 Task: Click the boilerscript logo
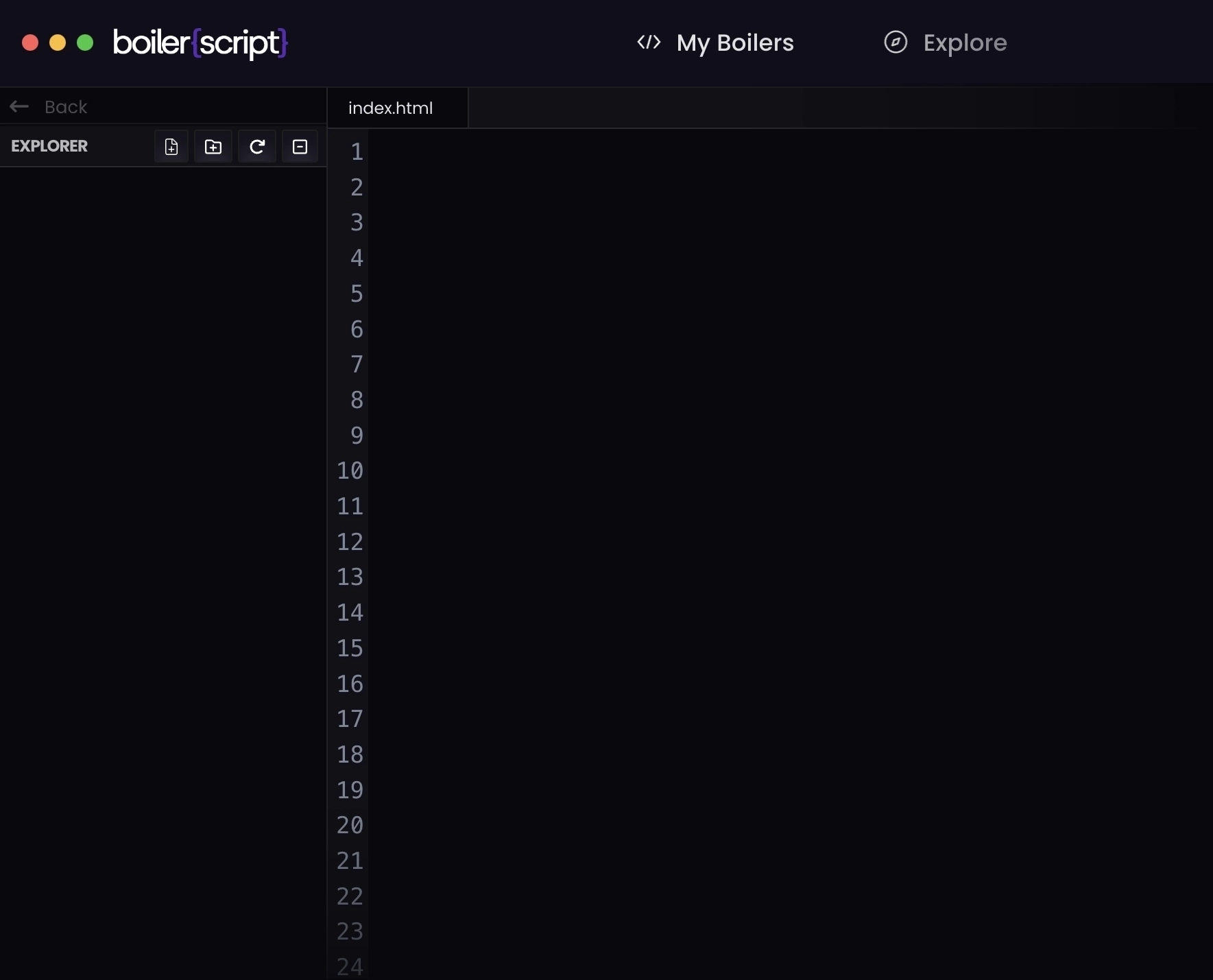(x=200, y=43)
